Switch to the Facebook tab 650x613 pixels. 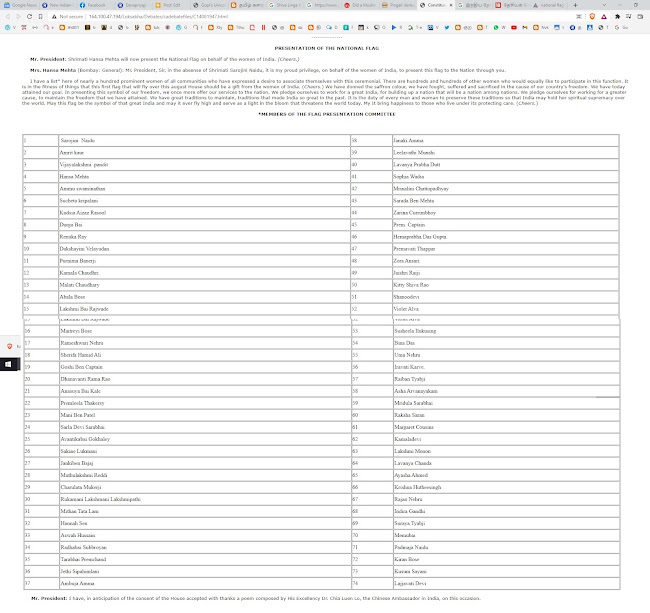coord(95,5)
